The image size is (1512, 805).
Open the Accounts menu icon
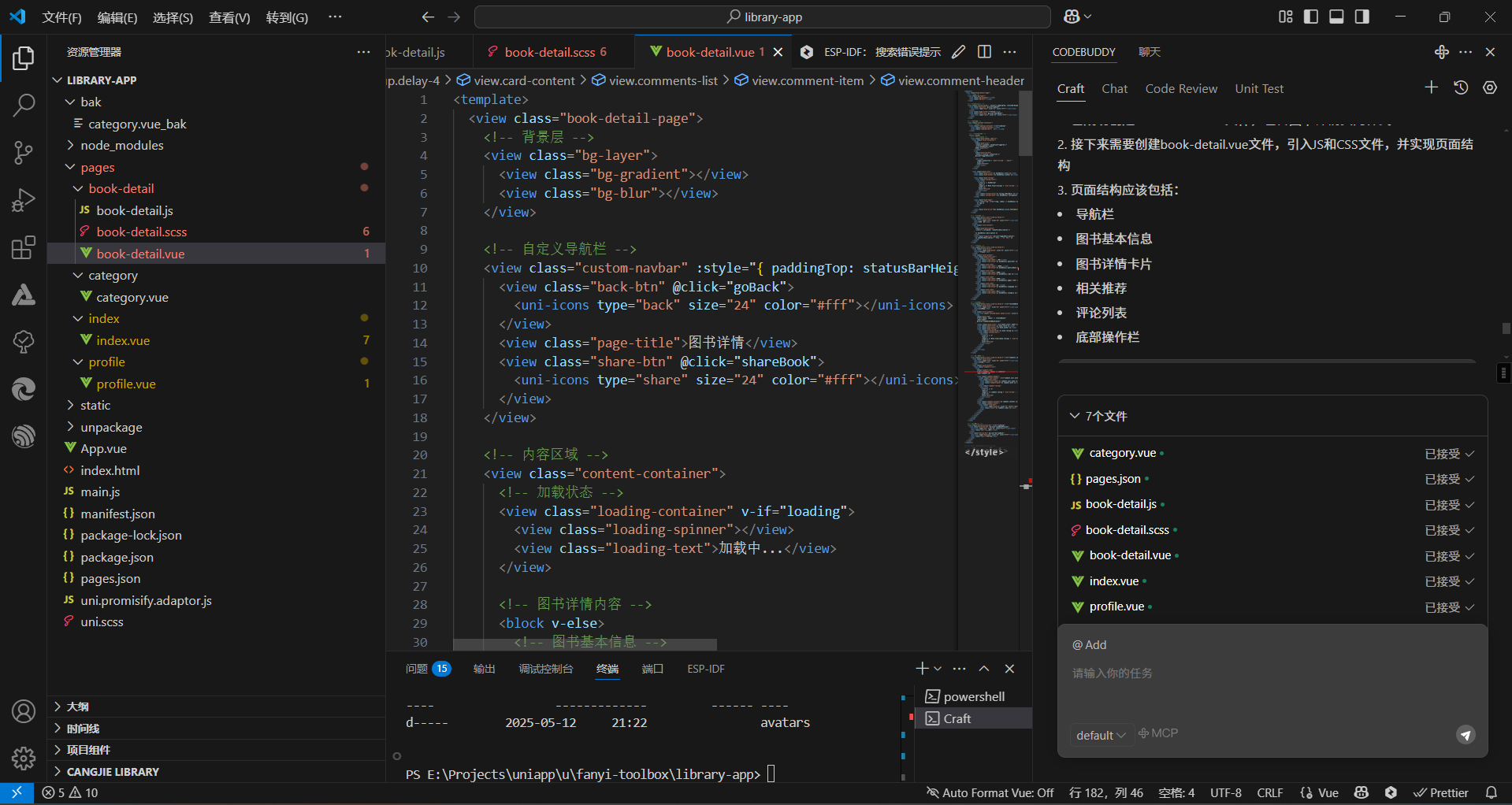(x=24, y=711)
